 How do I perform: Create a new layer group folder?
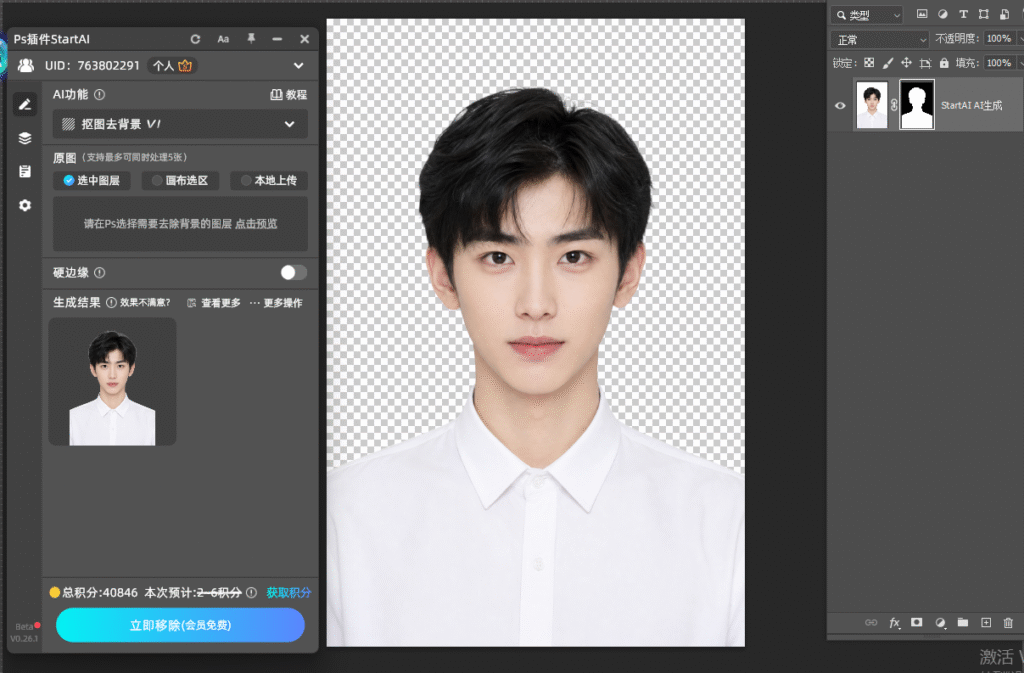click(963, 622)
